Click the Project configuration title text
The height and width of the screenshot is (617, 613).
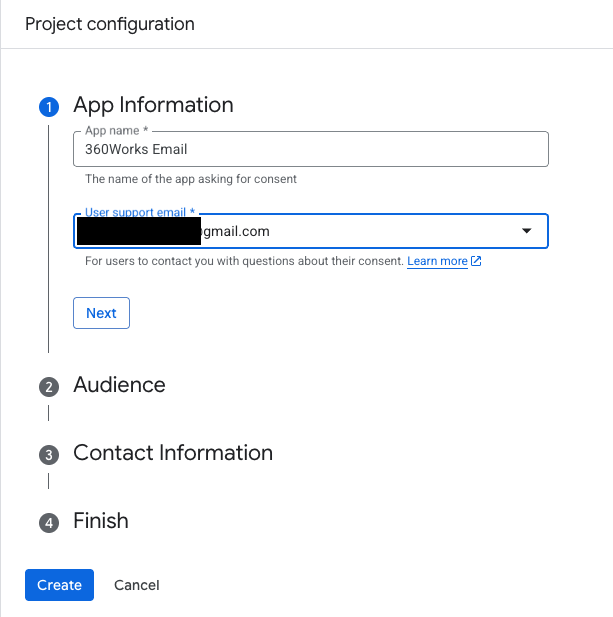coord(110,24)
